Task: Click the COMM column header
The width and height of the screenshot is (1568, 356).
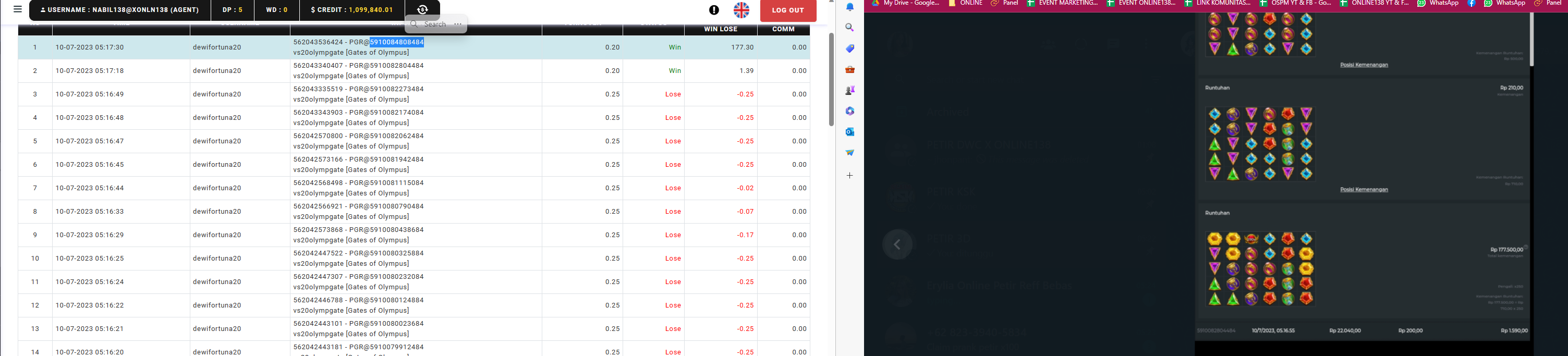Action: (x=783, y=29)
